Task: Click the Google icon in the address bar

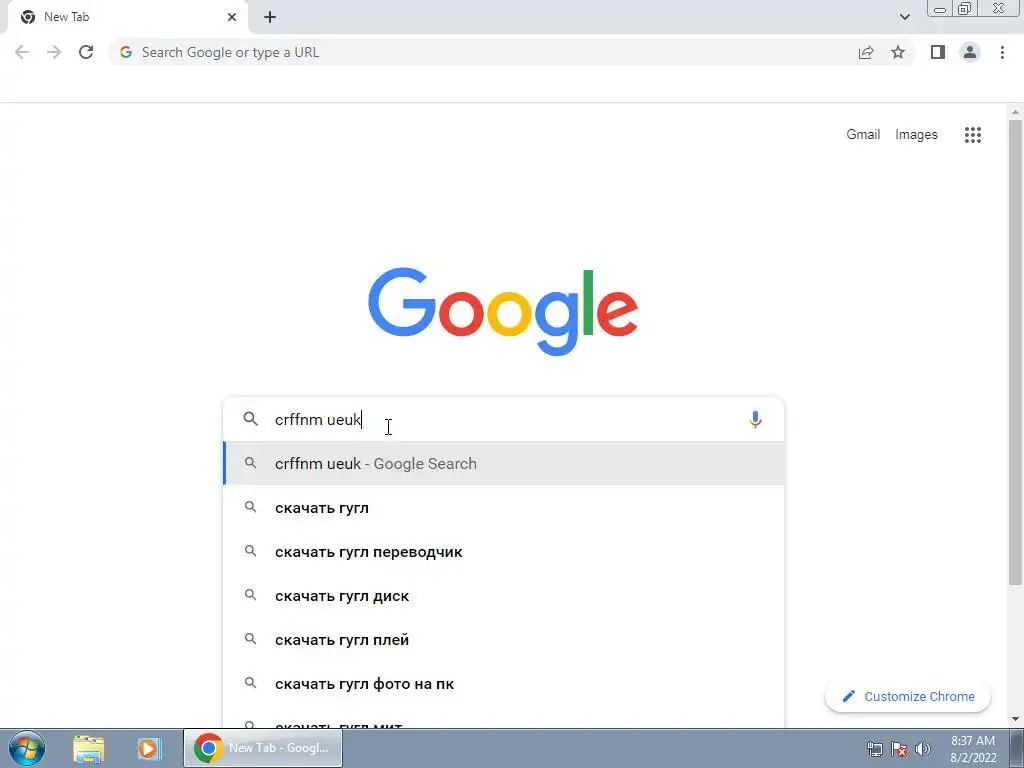Action: tap(126, 52)
